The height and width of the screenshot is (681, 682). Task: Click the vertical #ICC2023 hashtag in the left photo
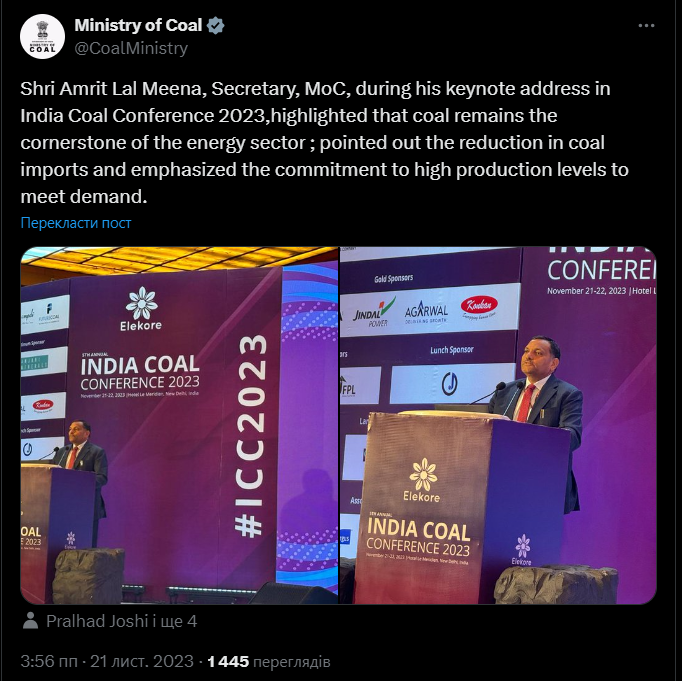coord(251,436)
